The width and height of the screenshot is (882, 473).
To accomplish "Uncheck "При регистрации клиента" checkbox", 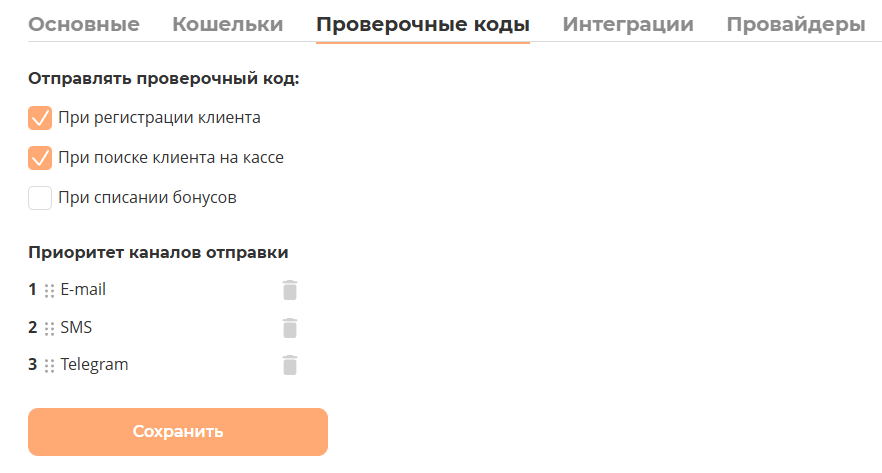I will point(40,118).
